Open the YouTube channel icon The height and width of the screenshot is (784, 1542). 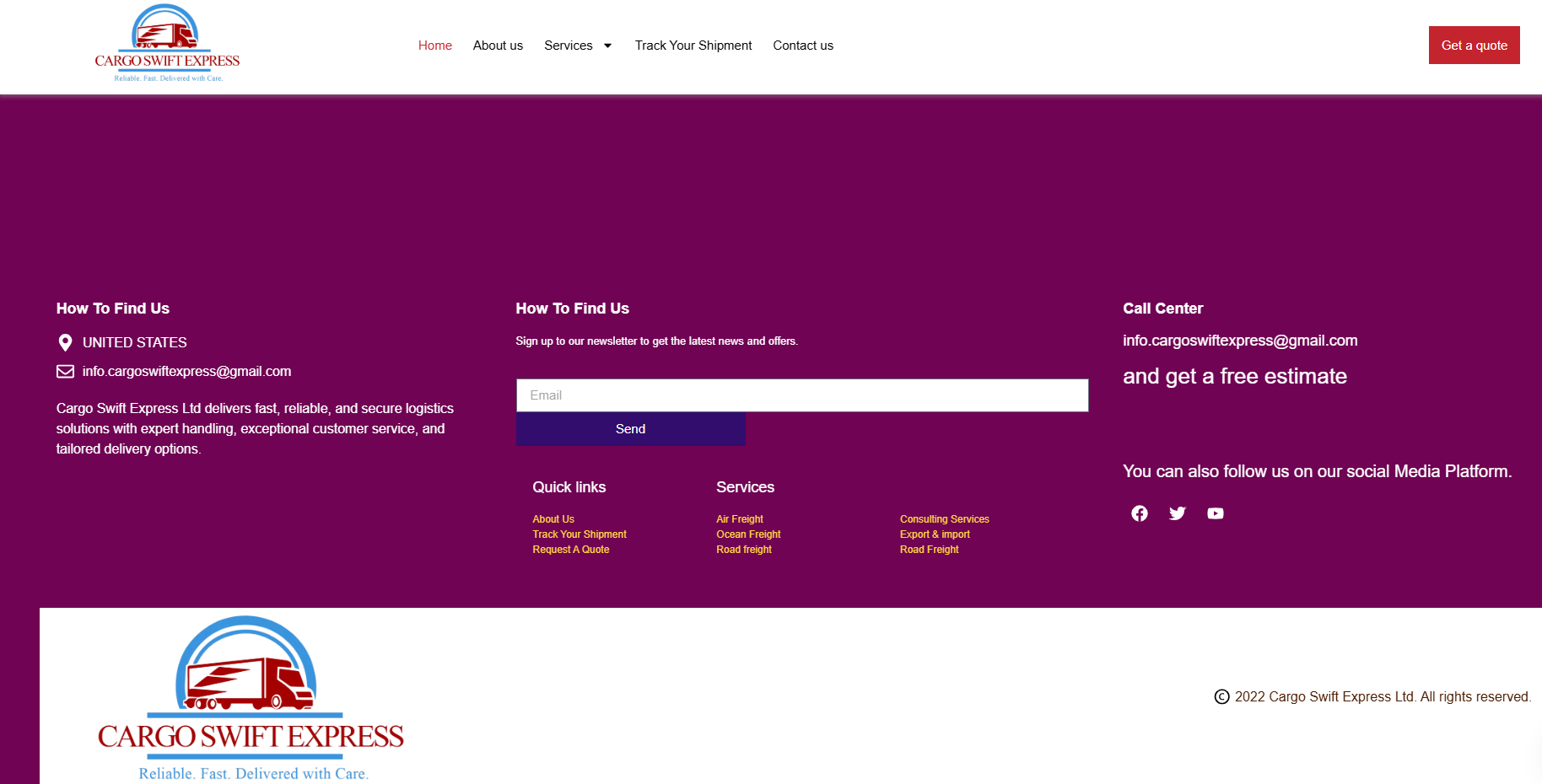(1215, 513)
